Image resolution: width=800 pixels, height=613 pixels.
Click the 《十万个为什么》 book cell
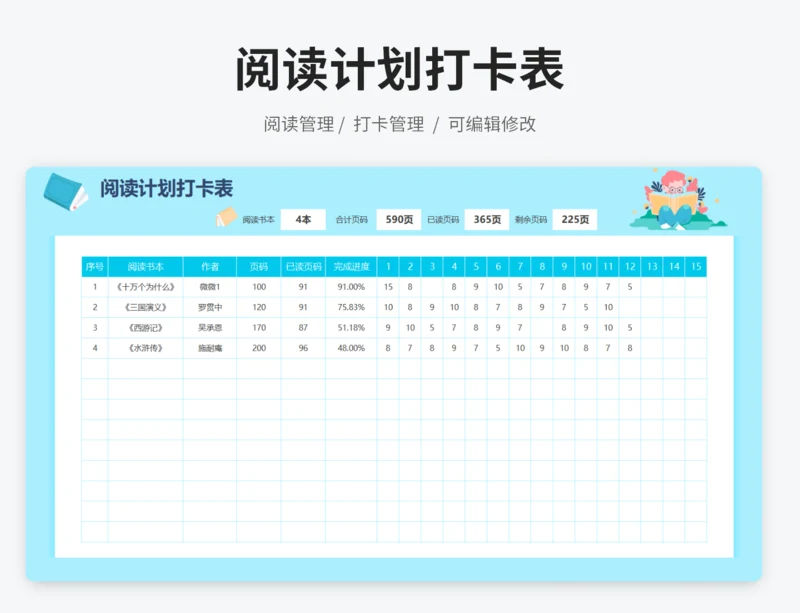pyautogui.click(x=146, y=287)
